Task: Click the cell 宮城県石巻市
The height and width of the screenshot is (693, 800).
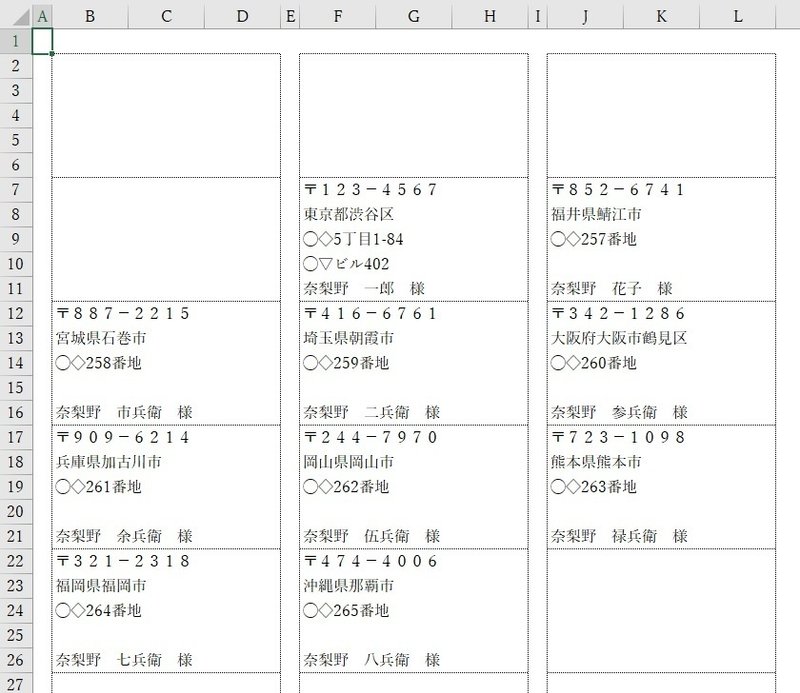Action: point(101,338)
